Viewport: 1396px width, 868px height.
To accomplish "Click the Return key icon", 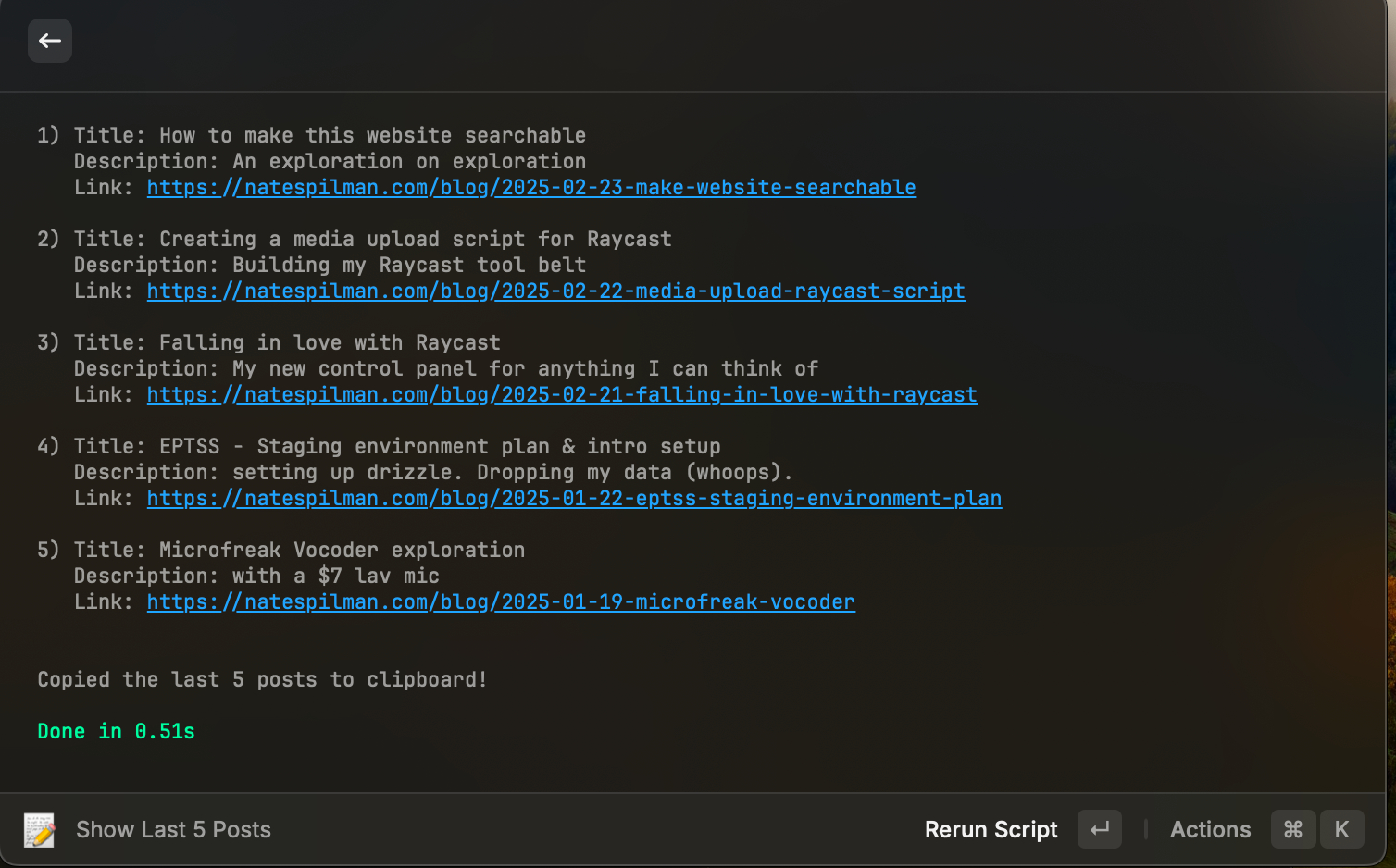I will pyautogui.click(x=1100, y=829).
